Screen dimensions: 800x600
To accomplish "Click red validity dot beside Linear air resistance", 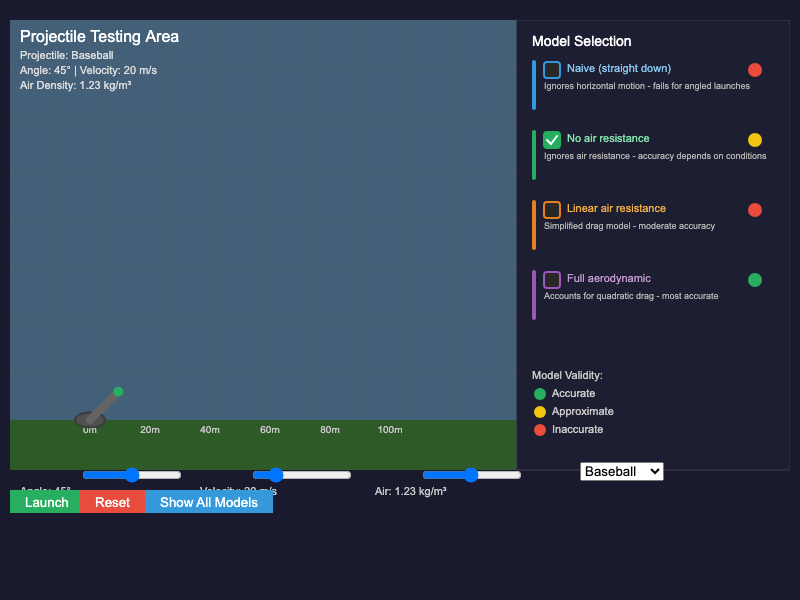I will tap(755, 210).
